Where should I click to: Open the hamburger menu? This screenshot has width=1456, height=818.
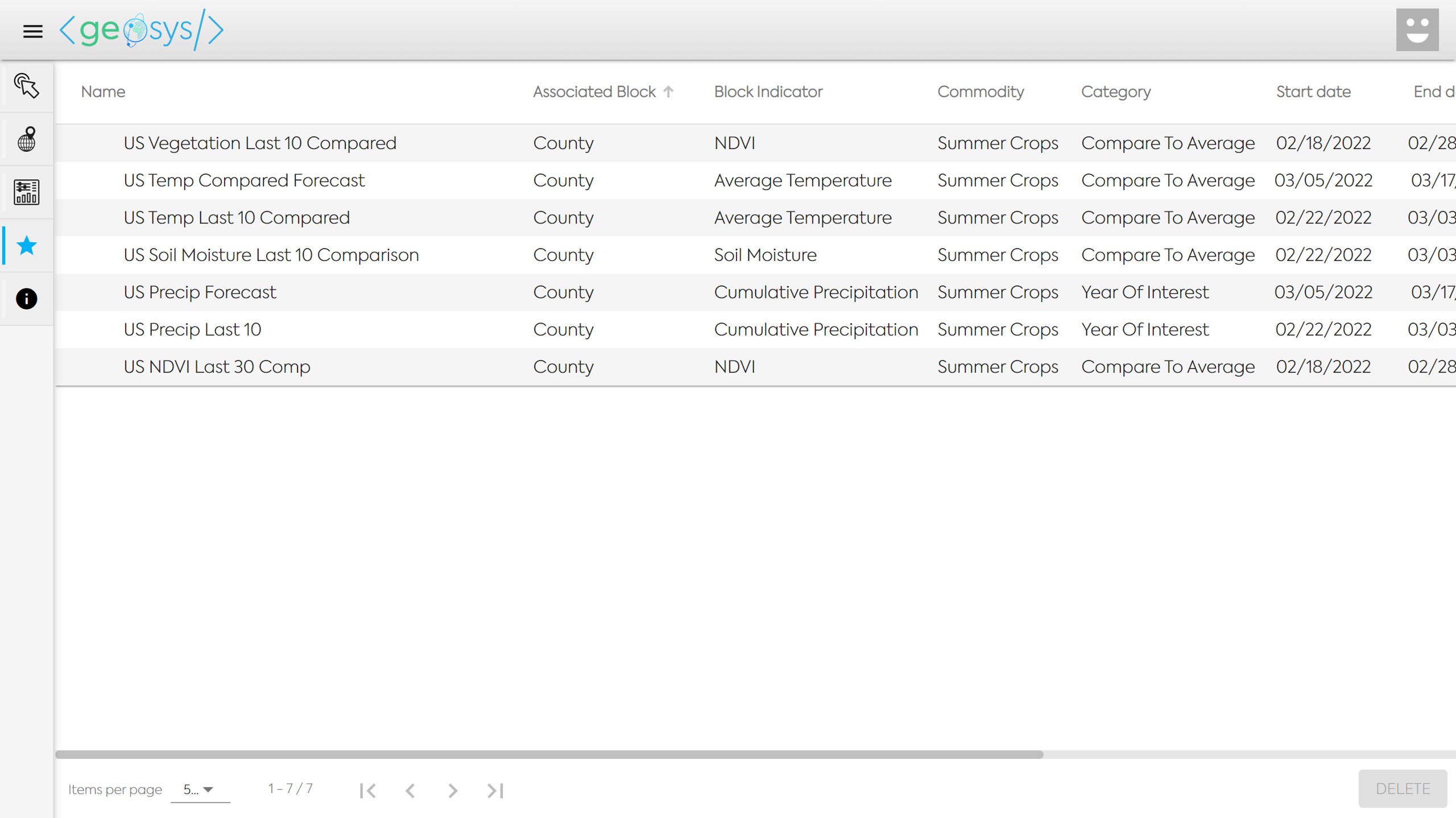(x=32, y=31)
